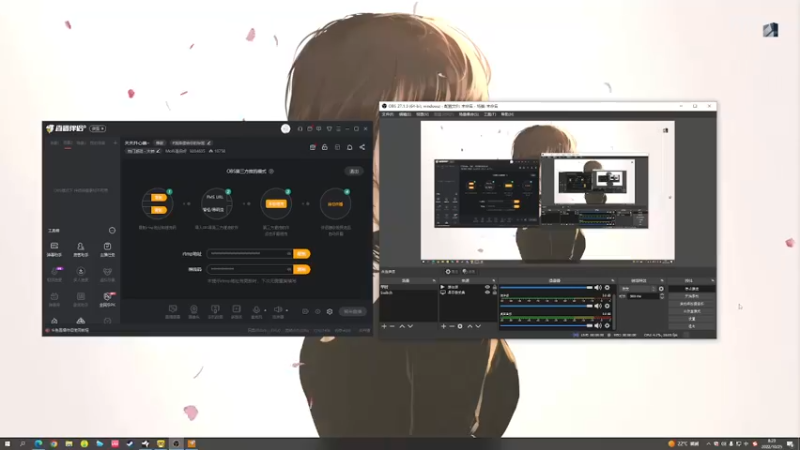Viewport: 800px width, 450px height.
Task: Click the speaker icon in the live-companion bottom toolbar
Action: pyautogui.click(x=278, y=311)
